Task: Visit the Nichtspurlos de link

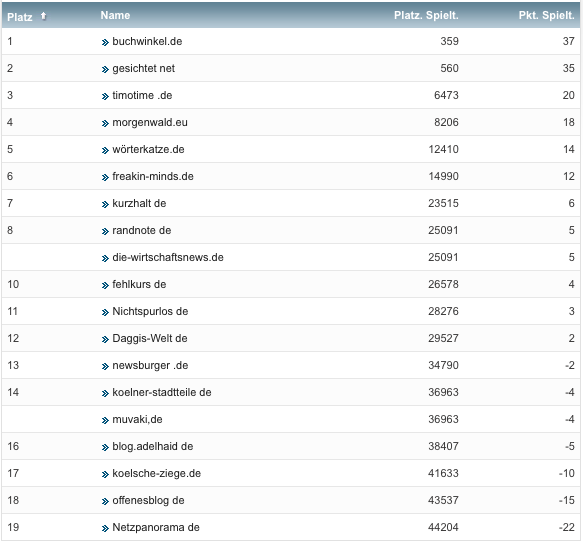Action: 150,311
